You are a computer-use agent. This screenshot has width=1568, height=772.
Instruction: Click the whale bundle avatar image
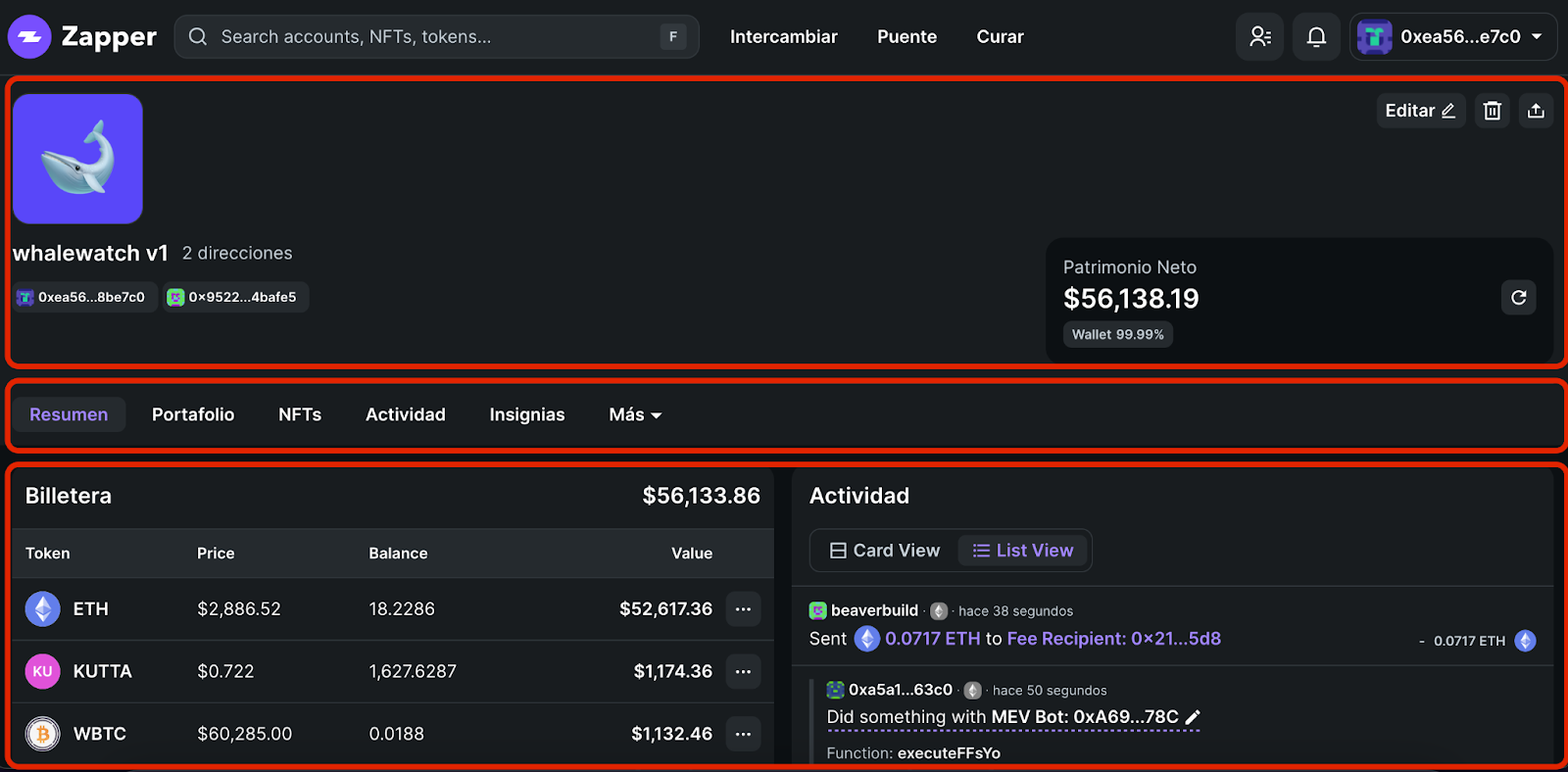77,159
